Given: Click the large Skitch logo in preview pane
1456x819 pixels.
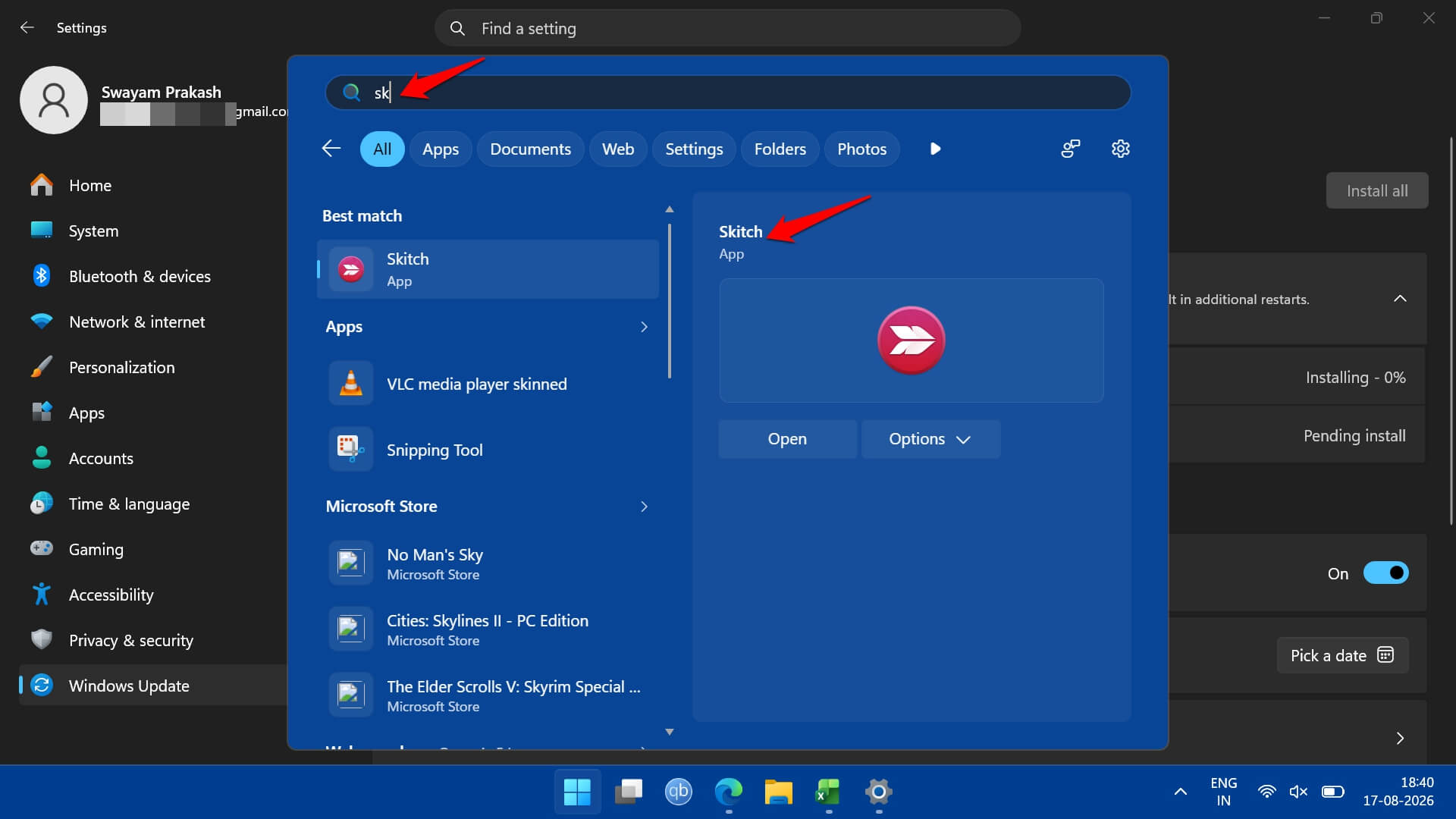Looking at the screenshot, I should (911, 340).
